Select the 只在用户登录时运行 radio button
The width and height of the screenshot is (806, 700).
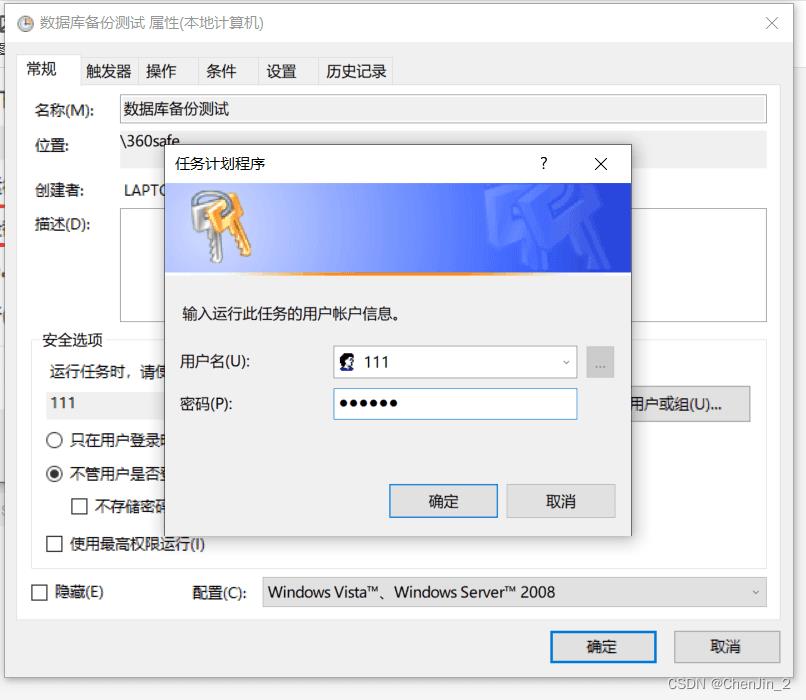[x=54, y=440]
